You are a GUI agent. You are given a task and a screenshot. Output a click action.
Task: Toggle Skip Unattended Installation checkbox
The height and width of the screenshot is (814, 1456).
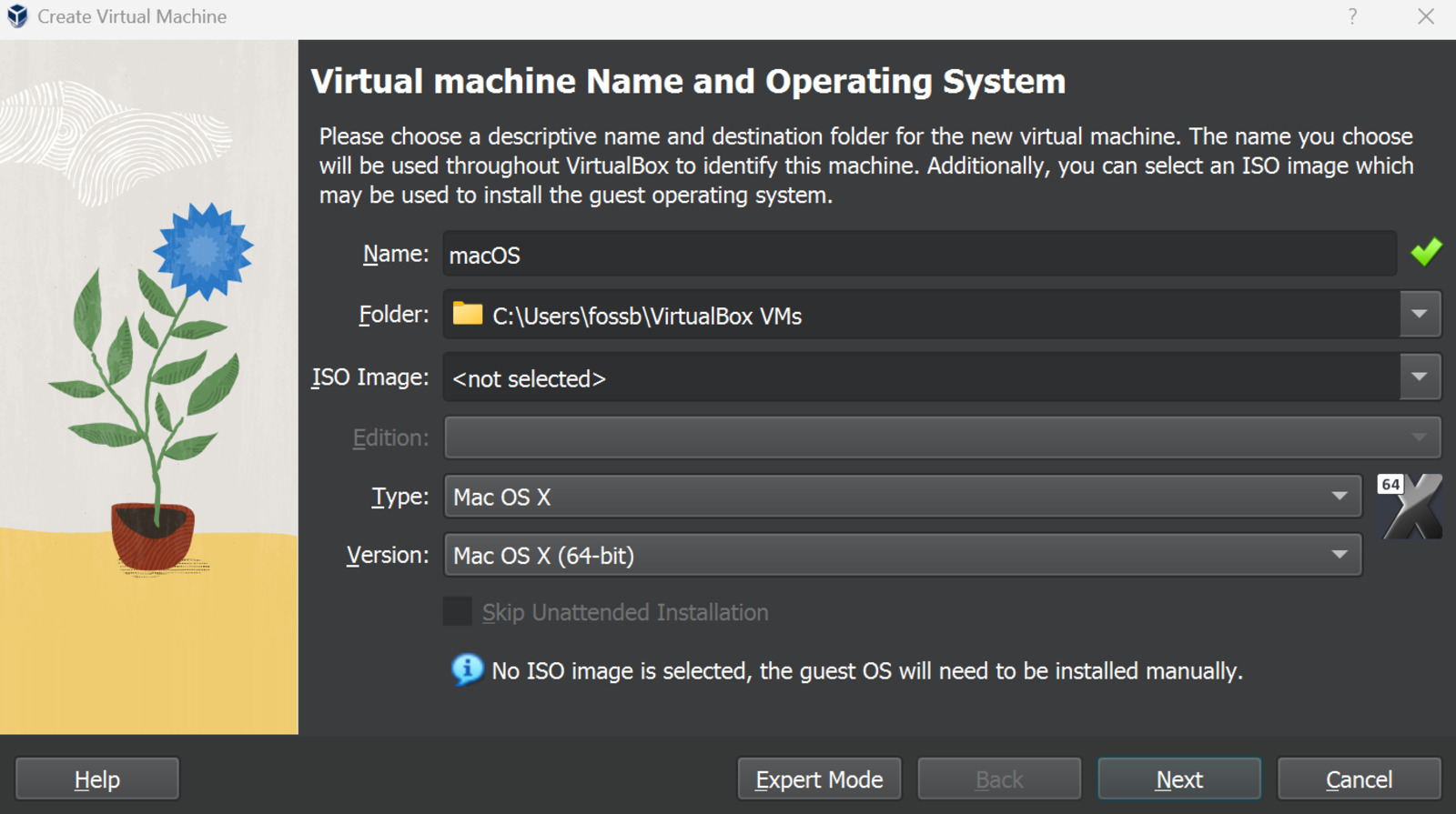tap(458, 612)
